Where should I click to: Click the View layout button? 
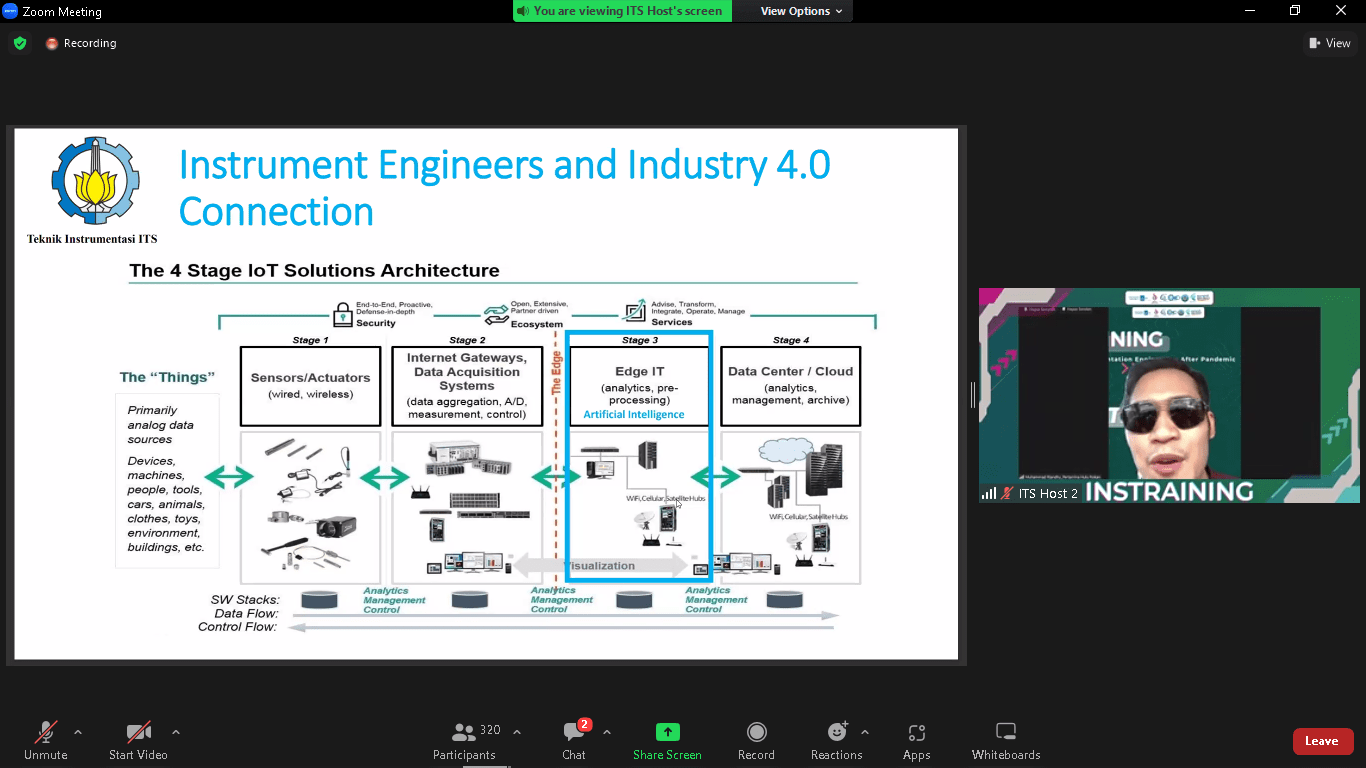[x=1330, y=43]
